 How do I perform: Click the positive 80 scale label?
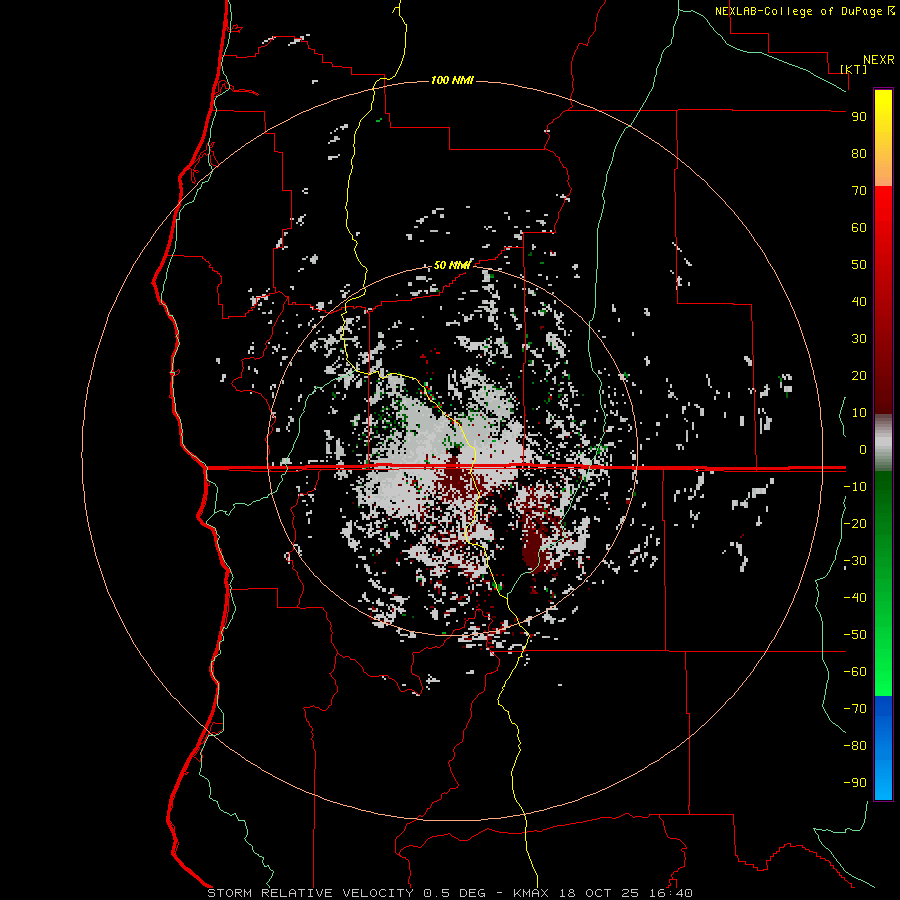859,153
